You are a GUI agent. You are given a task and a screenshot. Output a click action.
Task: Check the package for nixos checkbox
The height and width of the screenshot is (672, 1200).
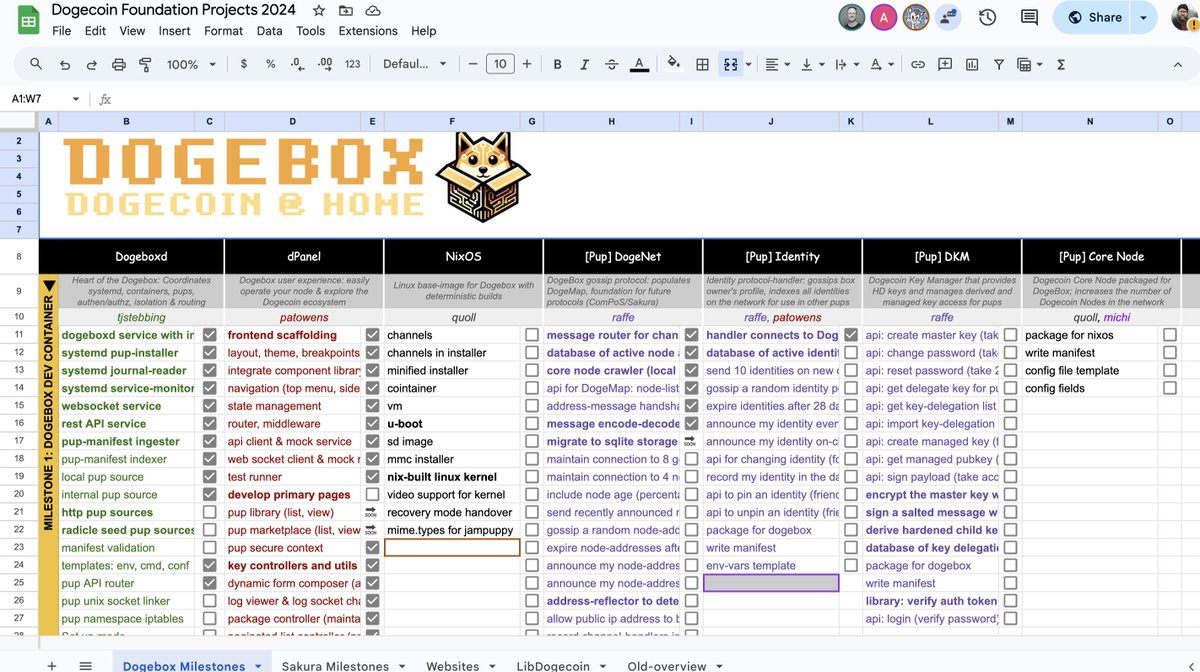click(1170, 335)
